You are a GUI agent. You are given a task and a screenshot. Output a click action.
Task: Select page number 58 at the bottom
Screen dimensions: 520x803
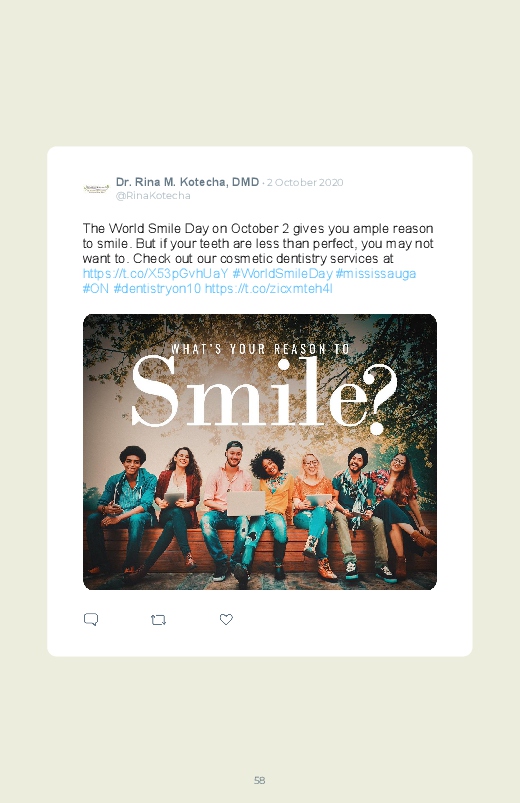260,780
